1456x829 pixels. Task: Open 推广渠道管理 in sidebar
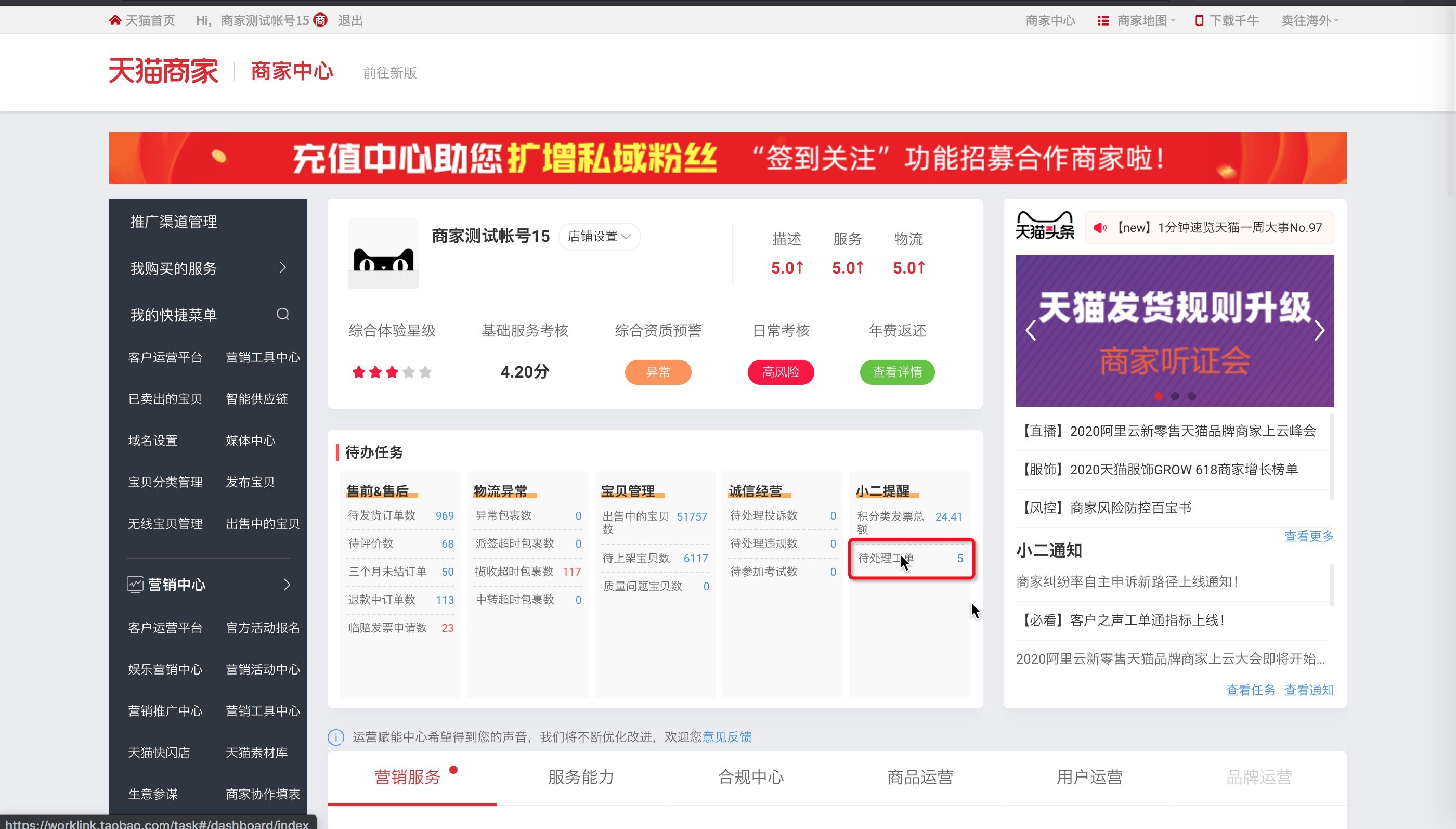174,222
